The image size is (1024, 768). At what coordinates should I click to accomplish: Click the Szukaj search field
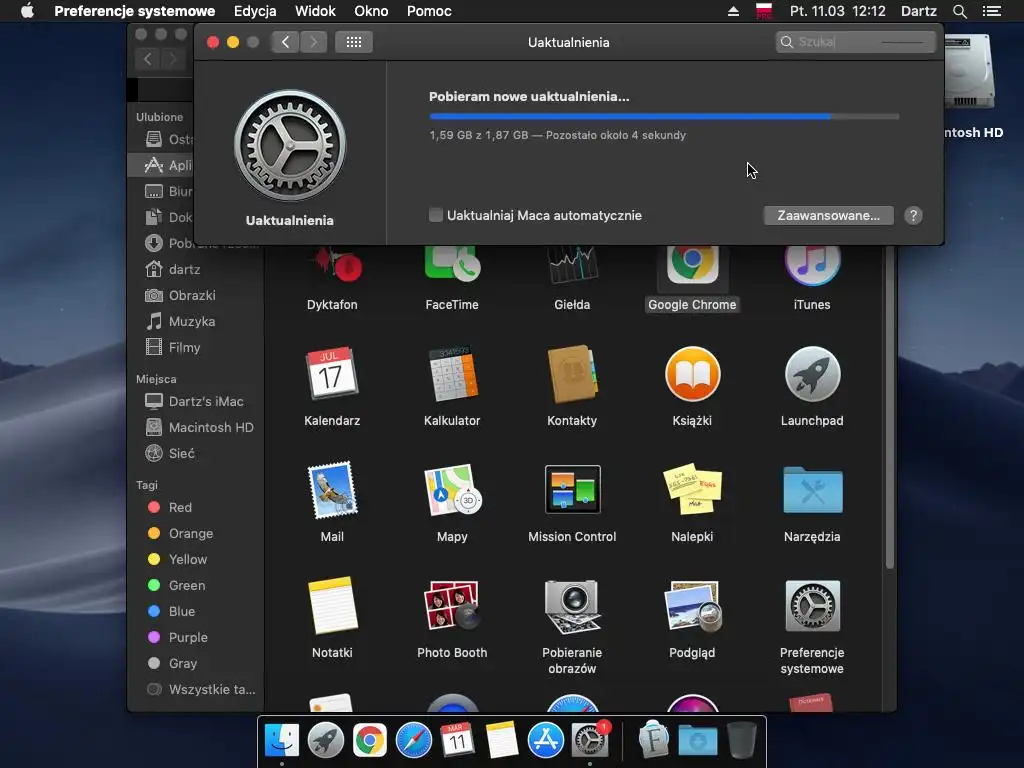[856, 42]
